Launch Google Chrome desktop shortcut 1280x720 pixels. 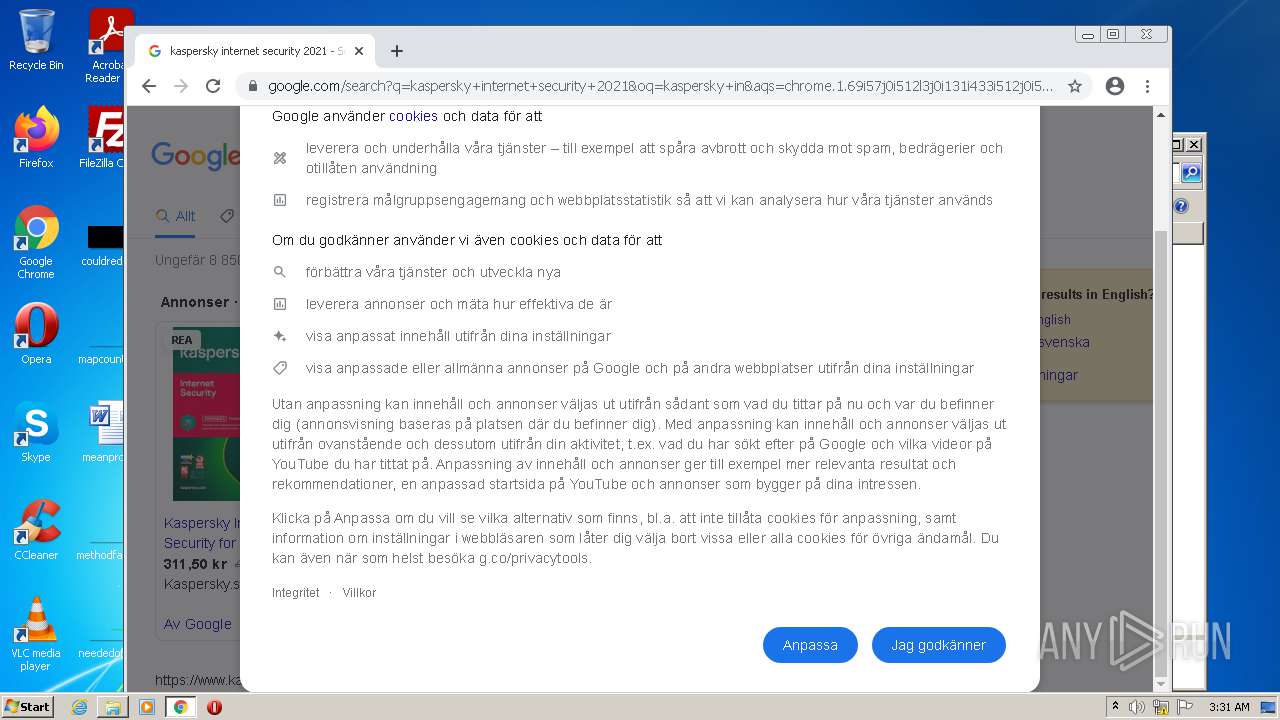point(36,242)
